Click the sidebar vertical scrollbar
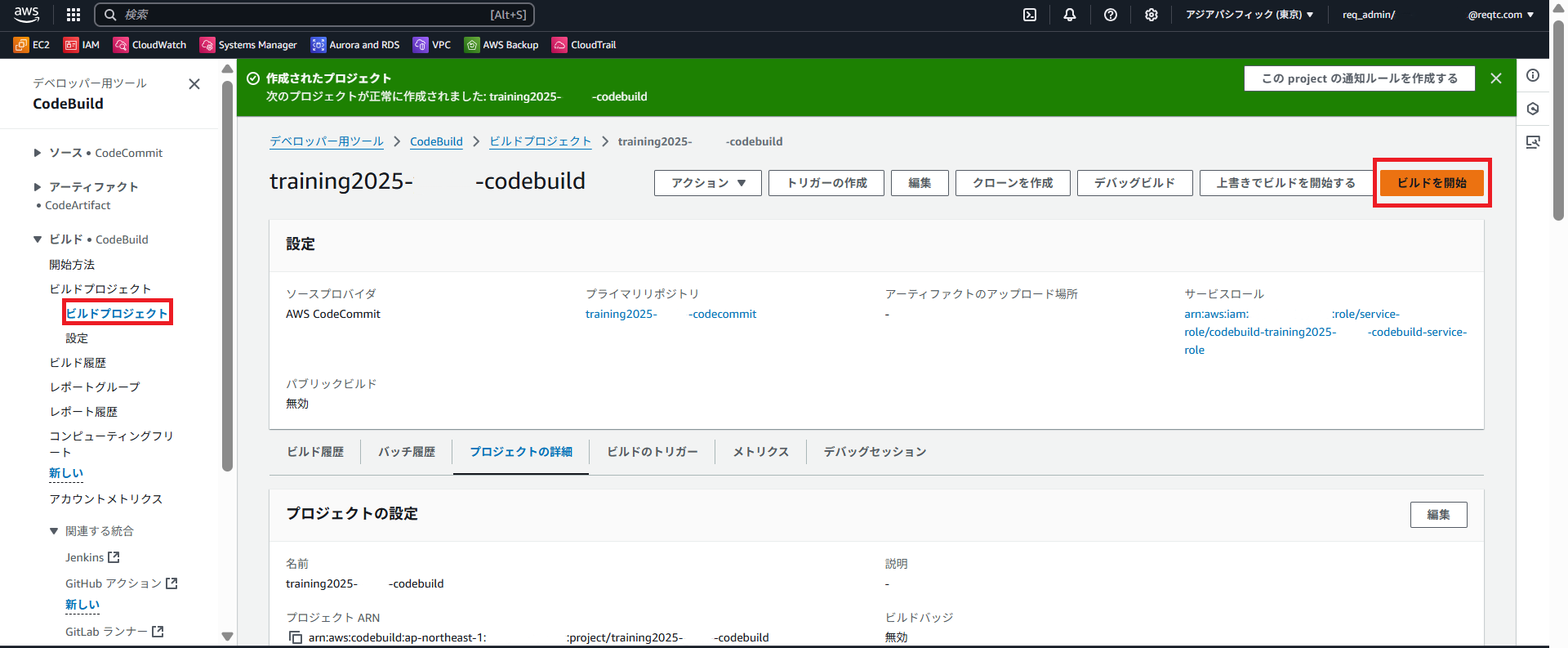Screen dimensions: 1568x648 pyautogui.click(x=227, y=276)
